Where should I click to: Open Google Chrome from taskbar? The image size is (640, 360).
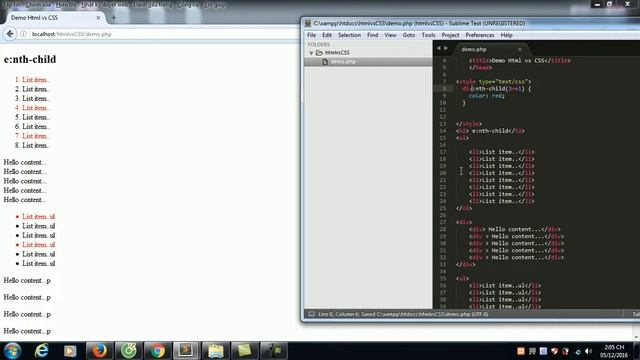158,351
